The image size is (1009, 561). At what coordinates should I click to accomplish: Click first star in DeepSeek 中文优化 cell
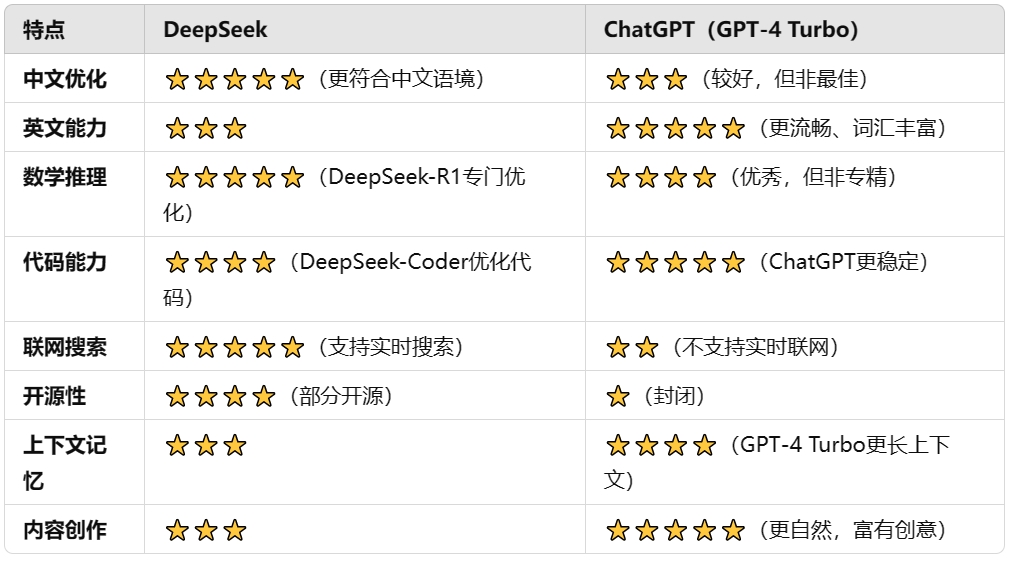coord(177,80)
